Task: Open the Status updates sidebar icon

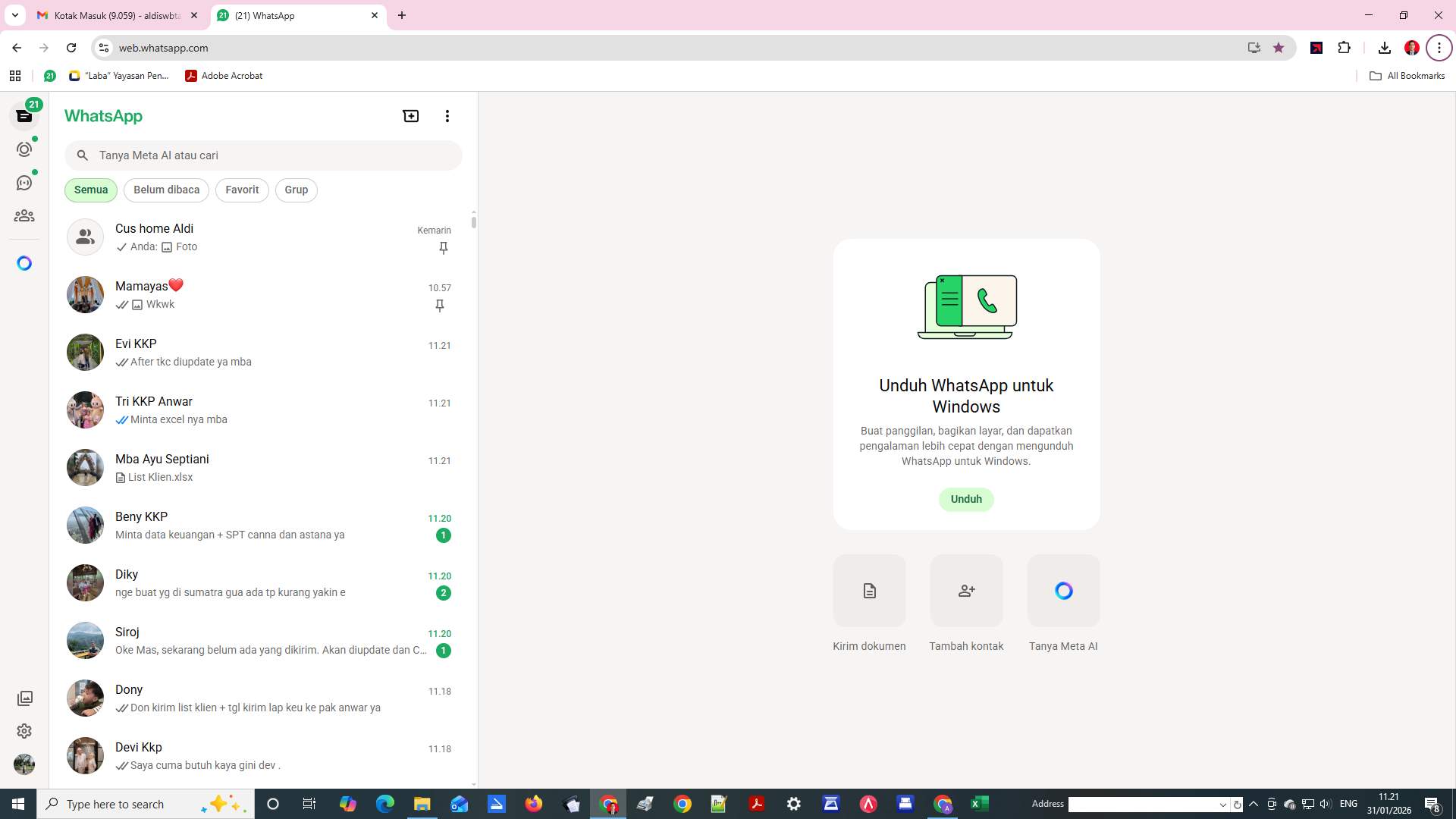Action: (x=24, y=149)
